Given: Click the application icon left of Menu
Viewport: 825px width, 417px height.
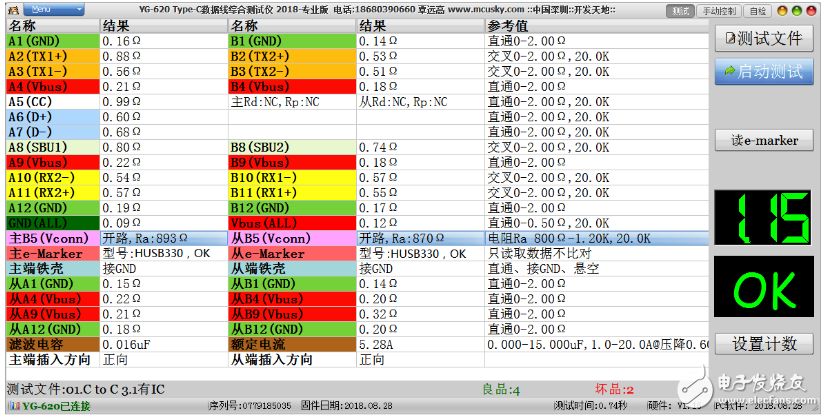Looking at the screenshot, I should click(14, 10).
